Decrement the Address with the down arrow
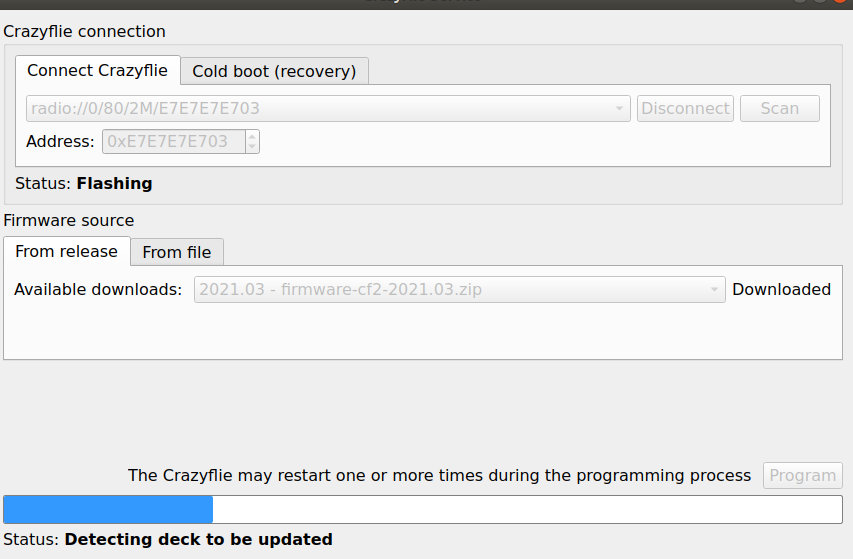 (252, 147)
